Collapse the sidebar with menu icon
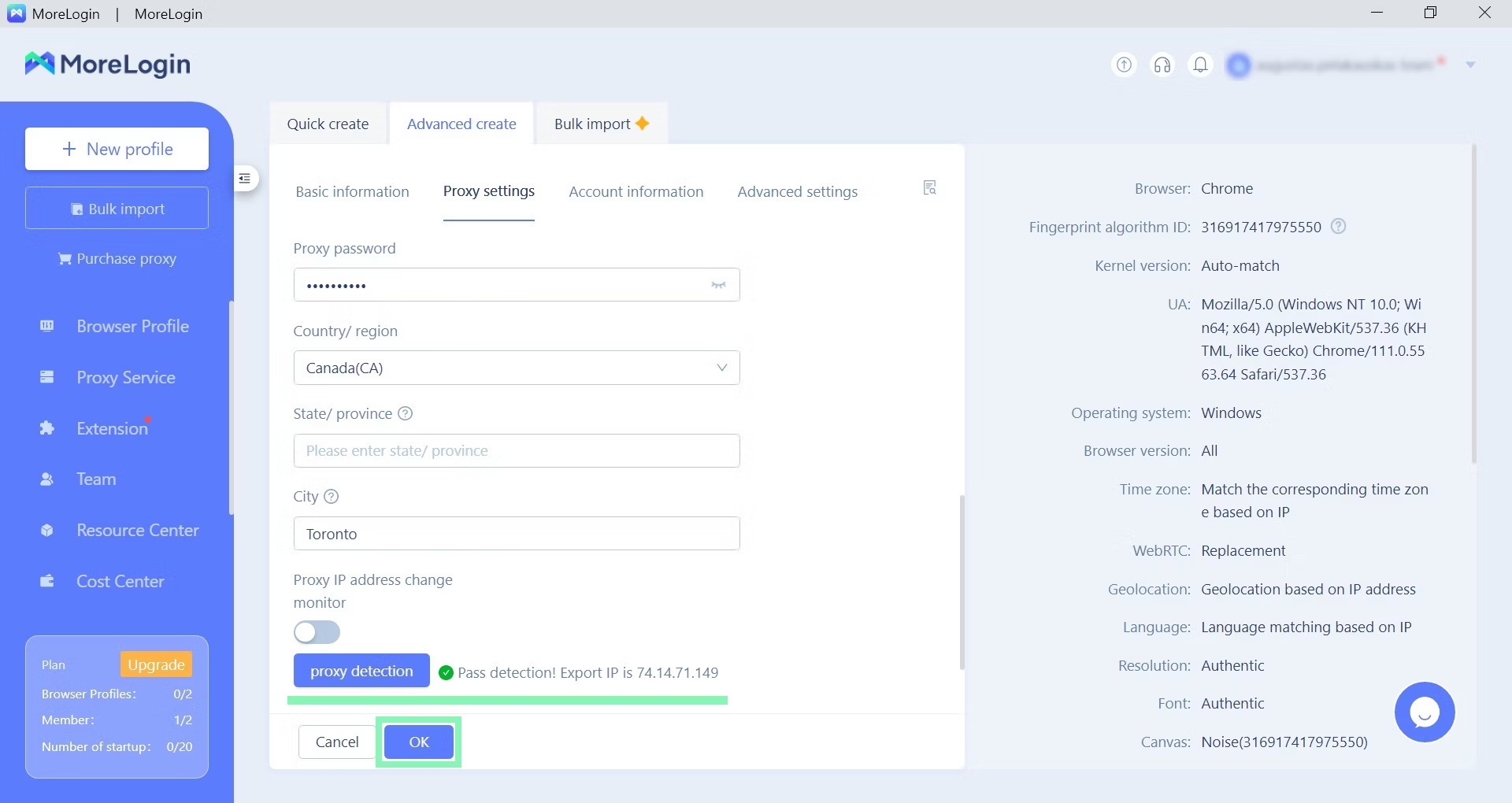This screenshot has height=803, width=1512. click(x=245, y=179)
